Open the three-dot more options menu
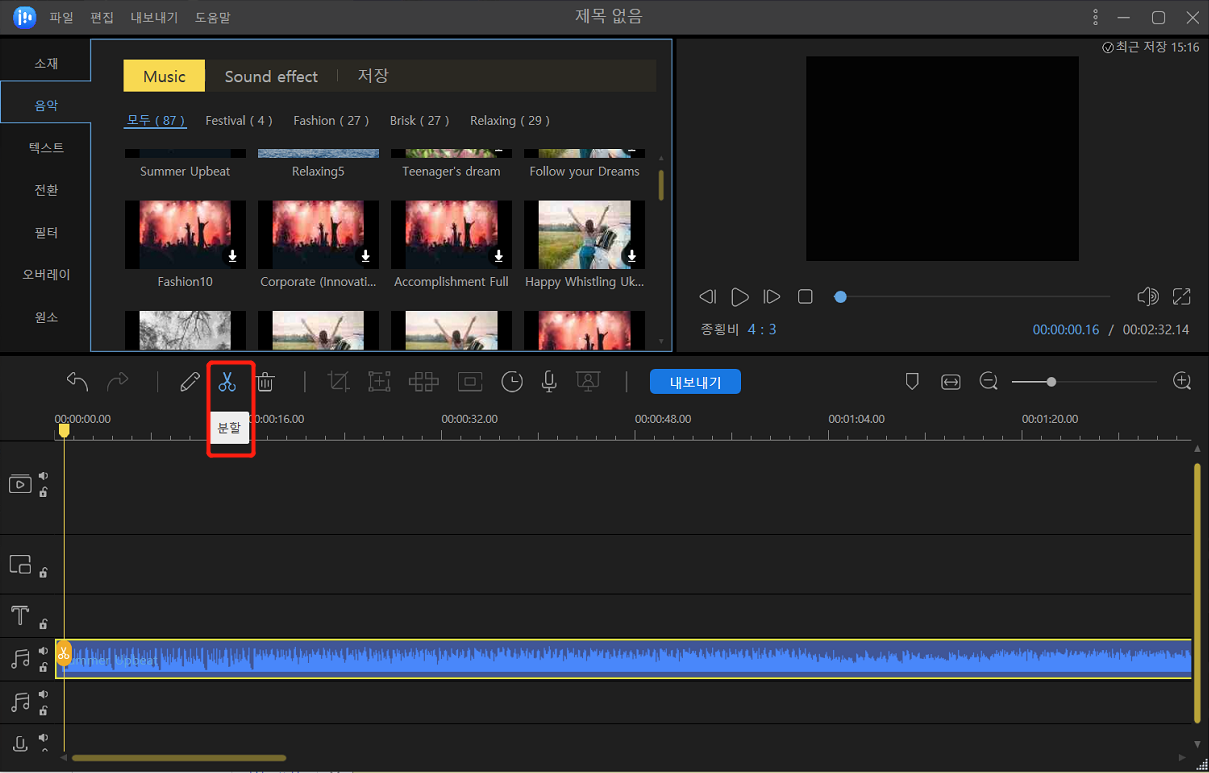 point(1096,17)
